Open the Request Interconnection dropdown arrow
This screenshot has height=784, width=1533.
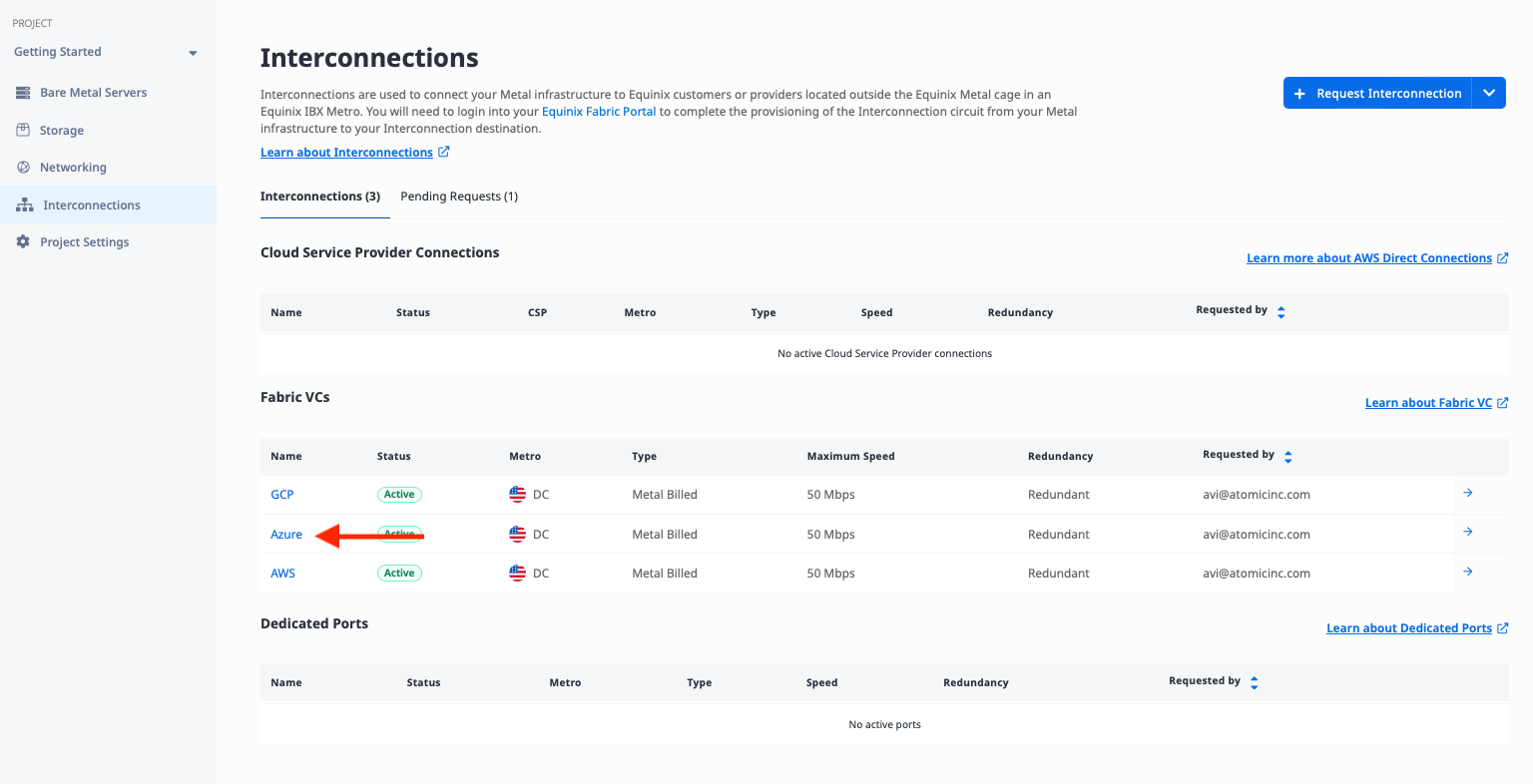[1489, 93]
